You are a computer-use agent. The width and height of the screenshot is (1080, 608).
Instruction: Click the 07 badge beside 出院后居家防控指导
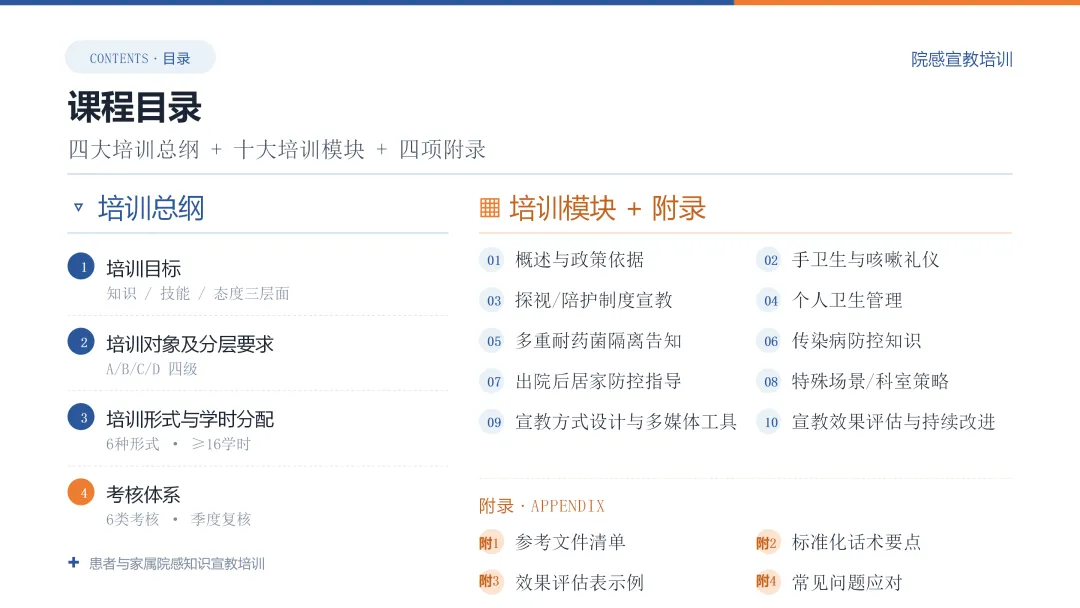[493, 381]
